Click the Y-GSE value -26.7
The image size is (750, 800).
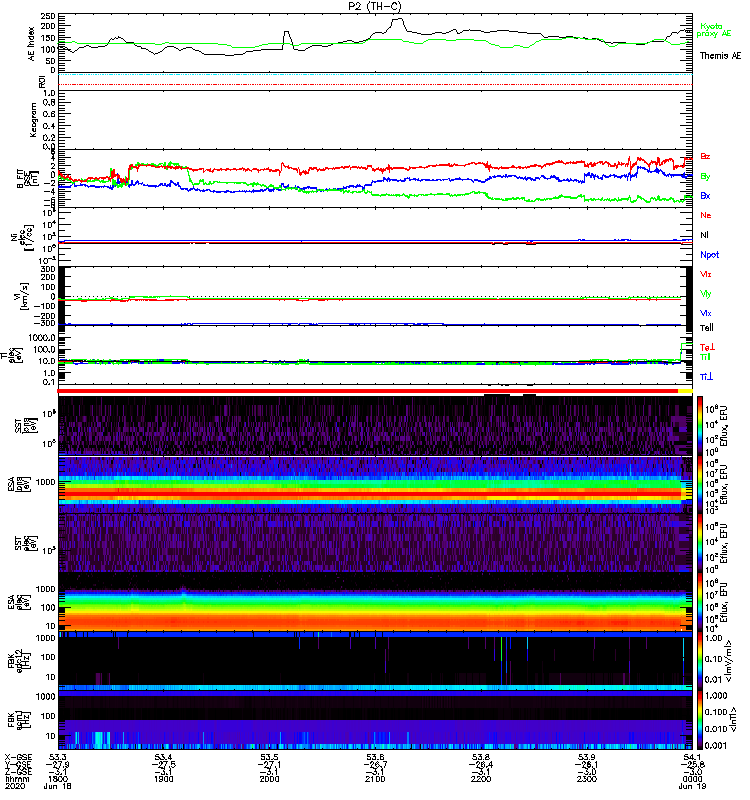pyautogui.click(x=375, y=764)
